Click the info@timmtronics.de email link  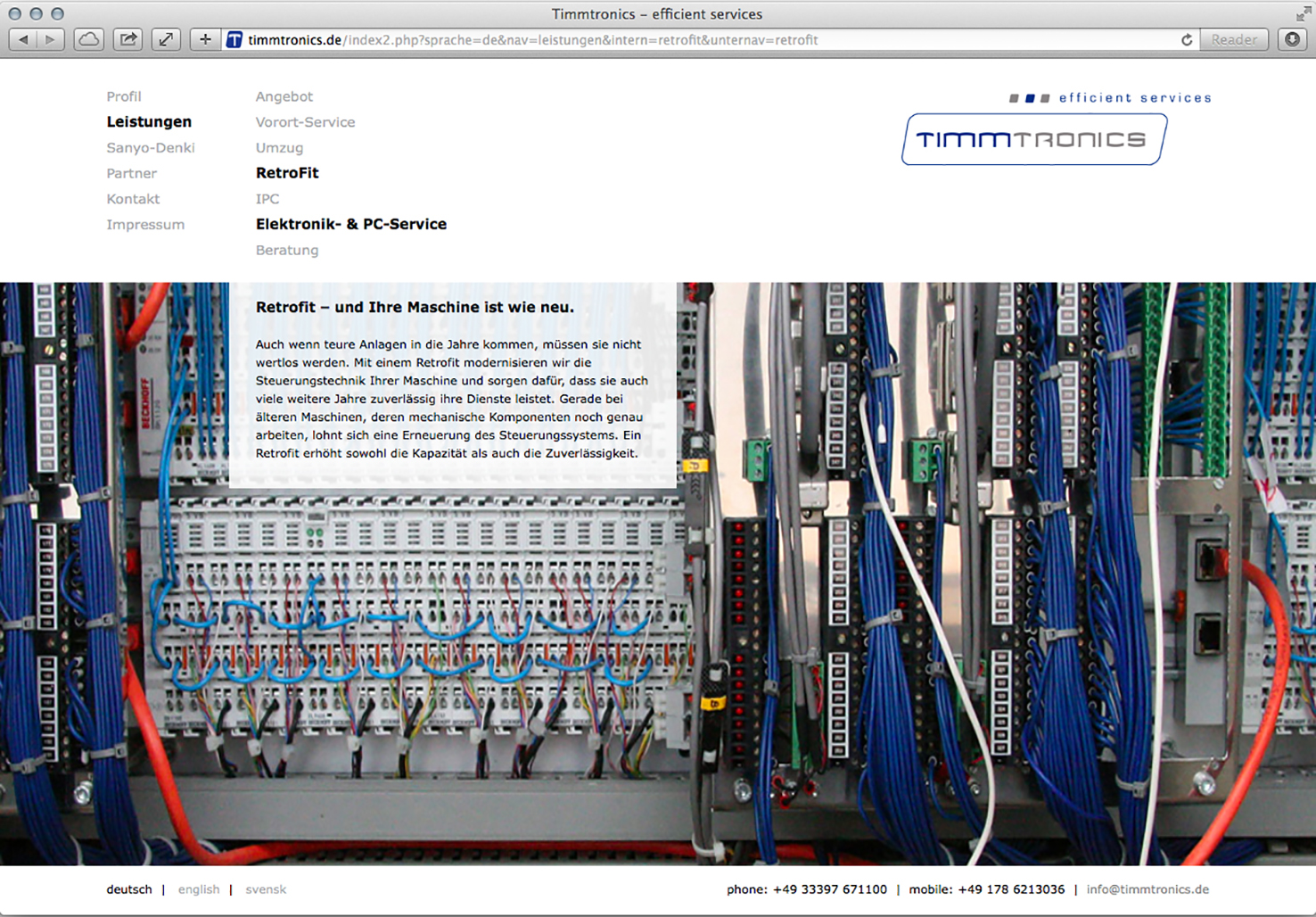coord(1147,889)
